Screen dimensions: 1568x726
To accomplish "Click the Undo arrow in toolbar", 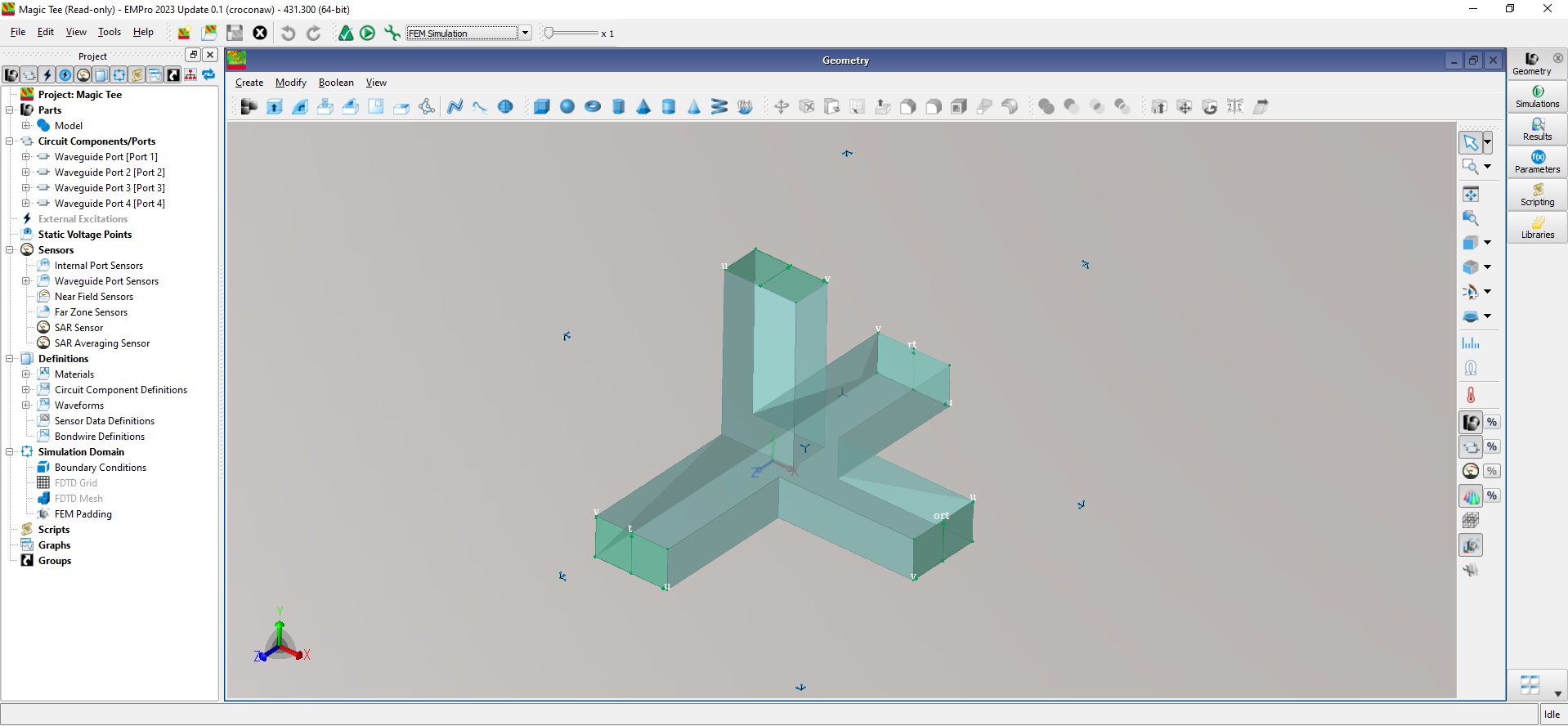I will click(x=288, y=33).
